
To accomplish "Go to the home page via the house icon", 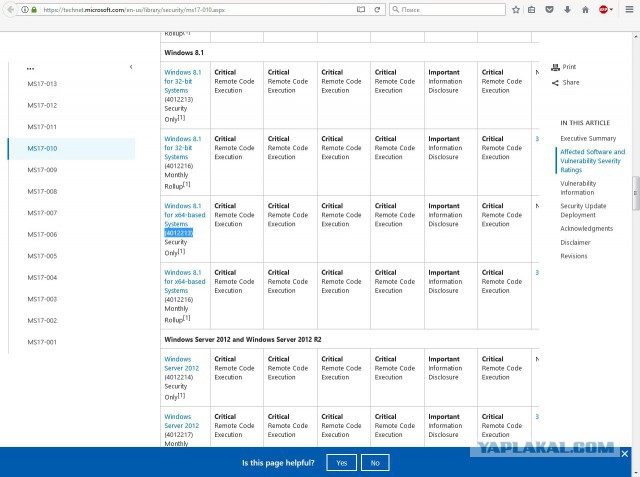I will point(585,9).
